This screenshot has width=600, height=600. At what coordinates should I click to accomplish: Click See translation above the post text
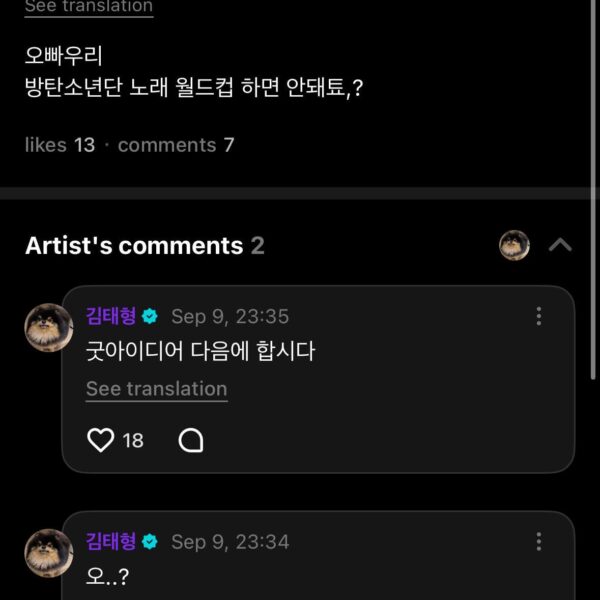(x=89, y=6)
